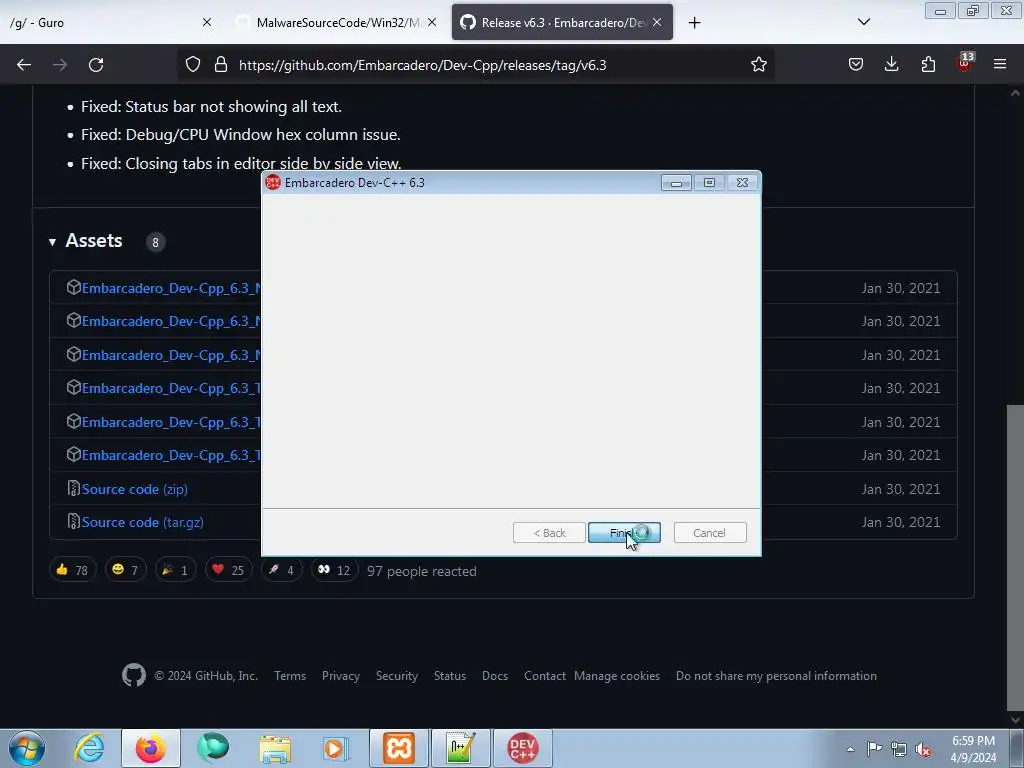Open the tracking protection shield panel

[x=193, y=65]
